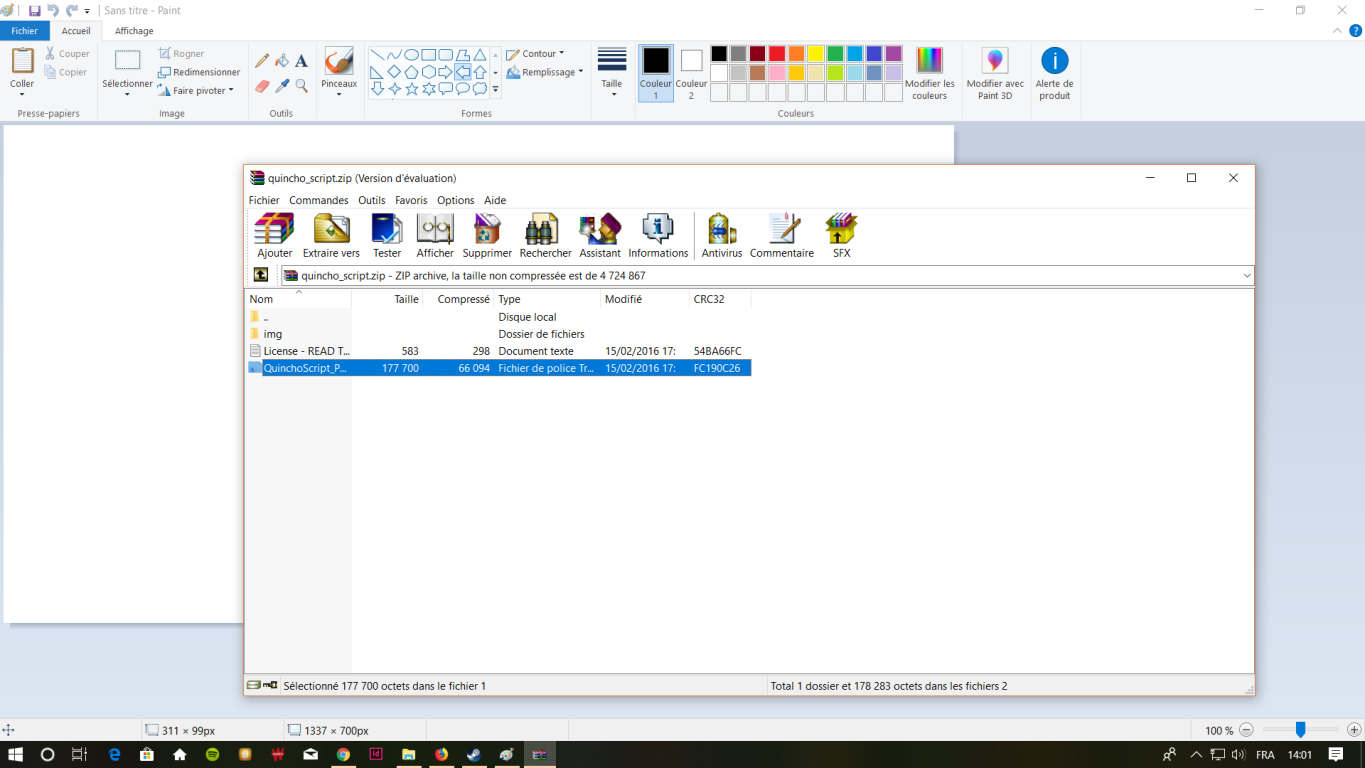Click Modifier avec Paint 3D
The height and width of the screenshot is (768, 1365).
995,74
